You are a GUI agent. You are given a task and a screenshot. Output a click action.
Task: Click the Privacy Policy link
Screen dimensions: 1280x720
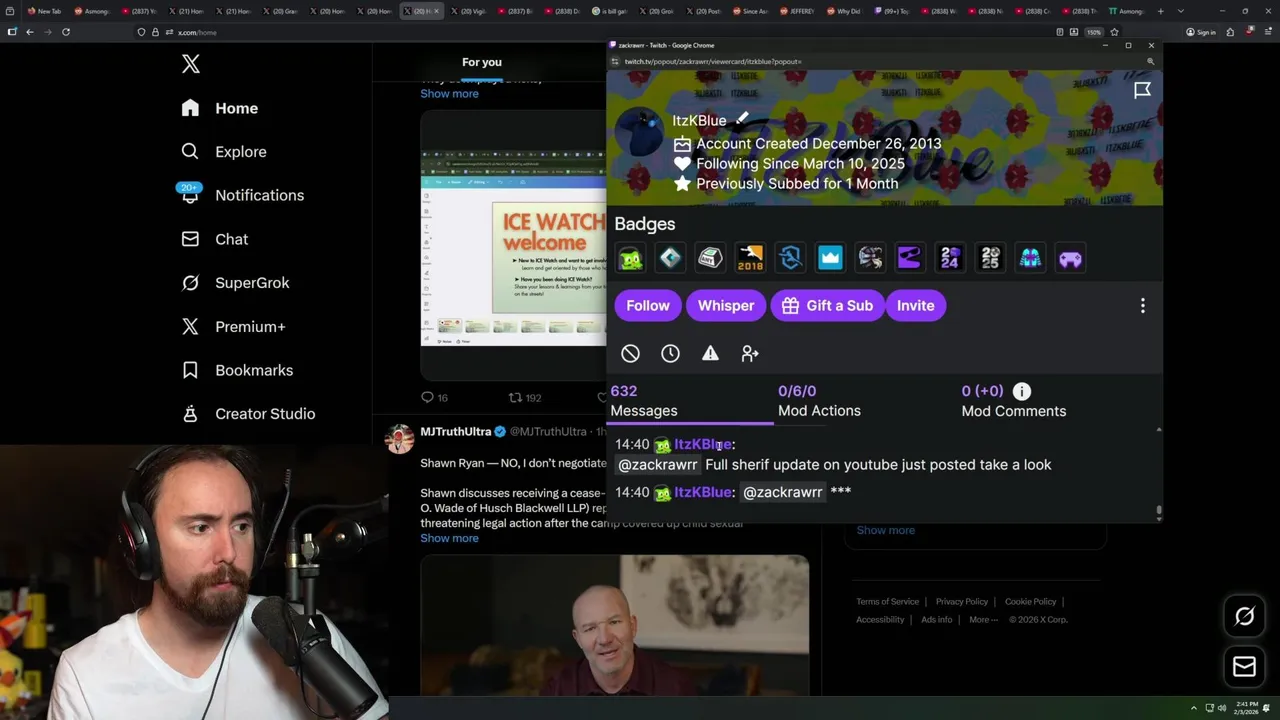click(x=962, y=602)
